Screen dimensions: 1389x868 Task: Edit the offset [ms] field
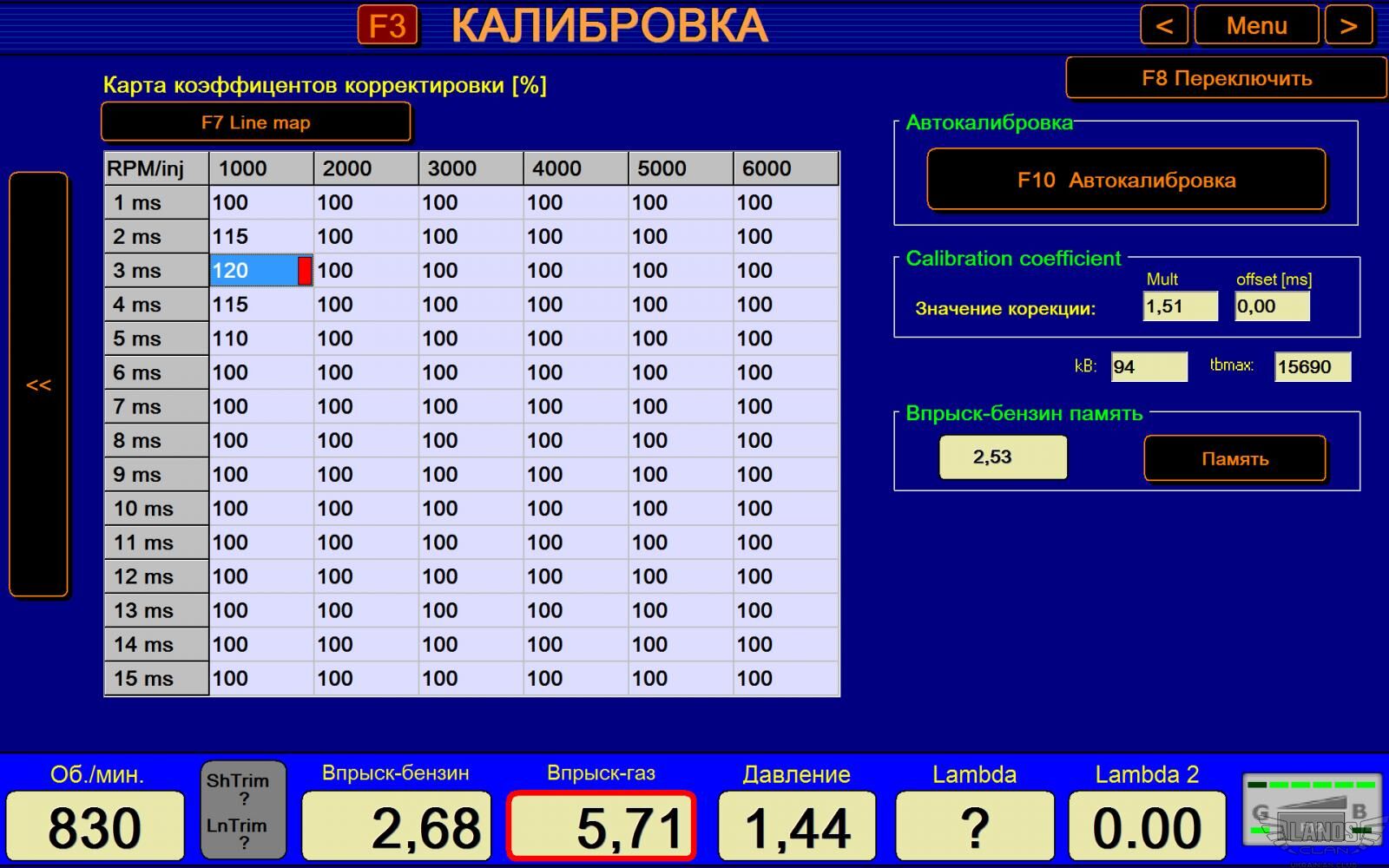pyautogui.click(x=1271, y=306)
